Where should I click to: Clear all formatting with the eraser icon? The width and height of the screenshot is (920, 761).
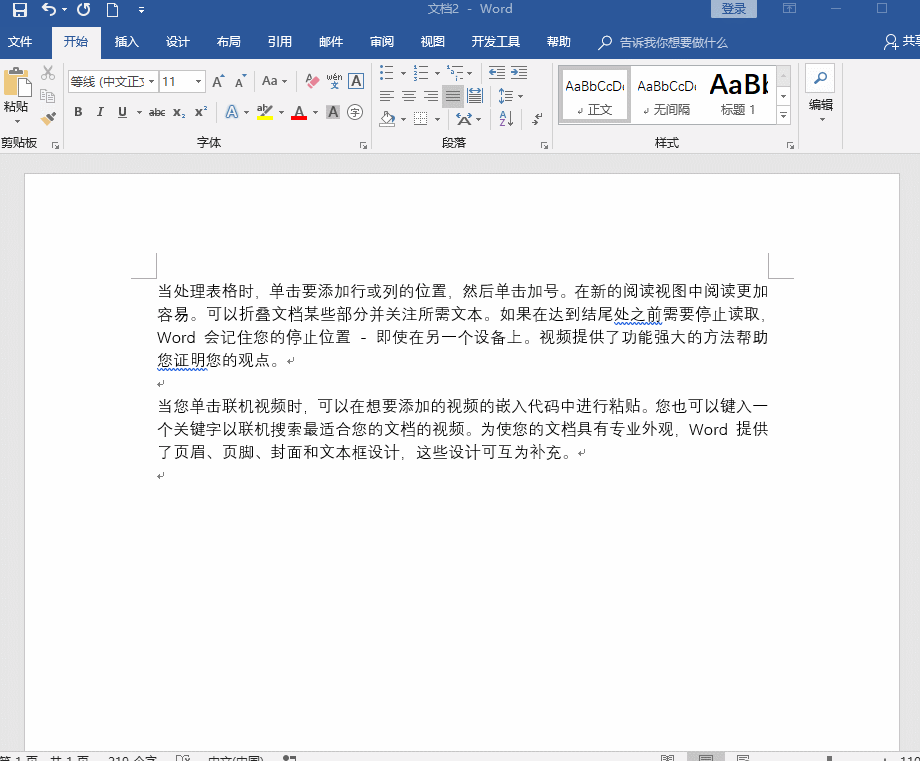[312, 81]
